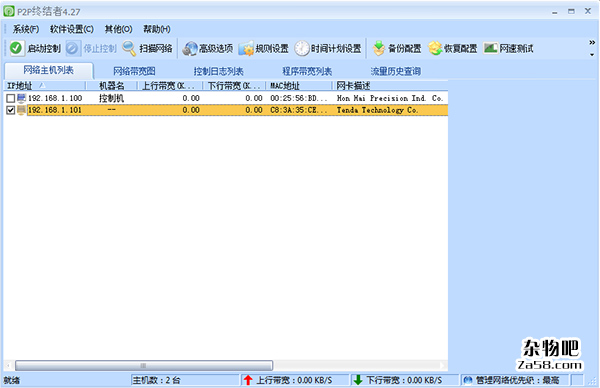Screen dimensions: 600x388
Task: Click the 启动控制 label
Action: point(44,49)
